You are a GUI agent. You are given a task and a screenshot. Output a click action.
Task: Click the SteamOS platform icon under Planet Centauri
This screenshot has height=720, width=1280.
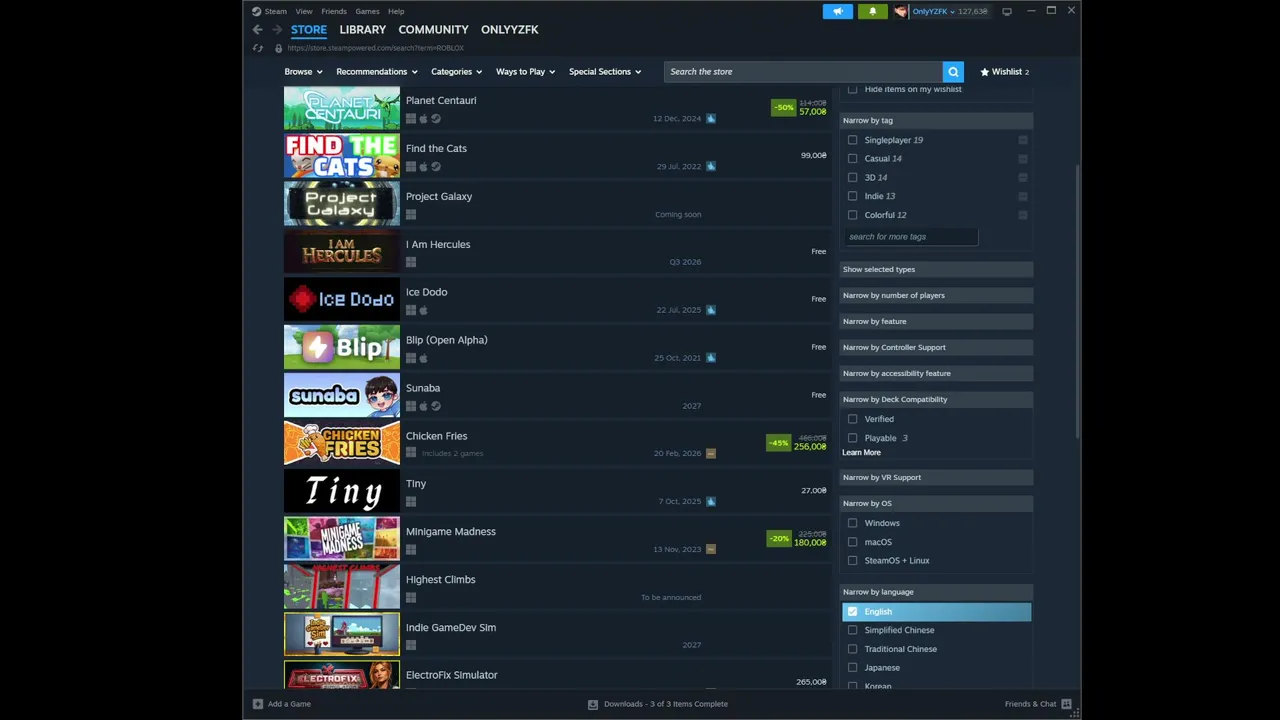[x=436, y=119]
